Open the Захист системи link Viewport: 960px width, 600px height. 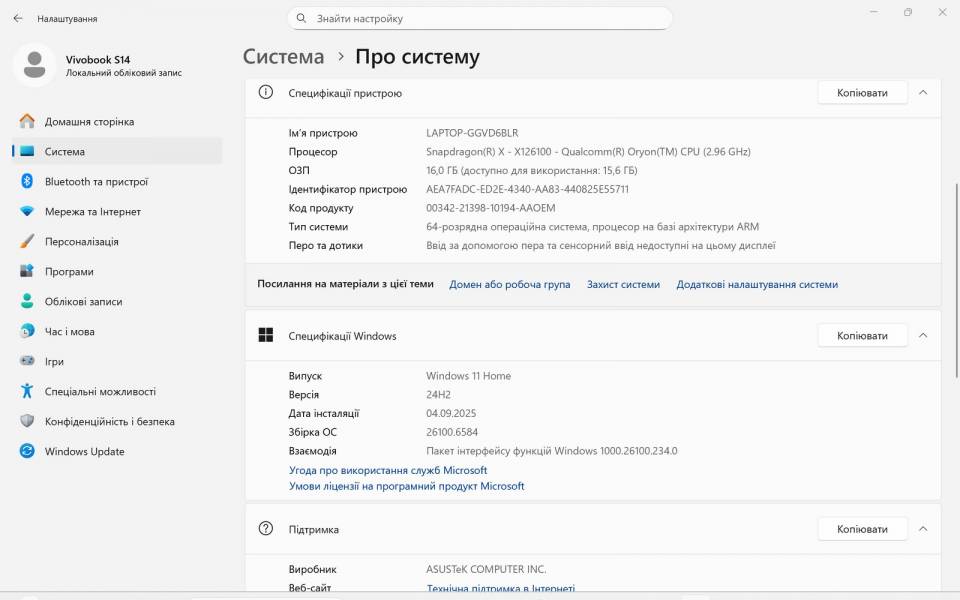tap(623, 284)
